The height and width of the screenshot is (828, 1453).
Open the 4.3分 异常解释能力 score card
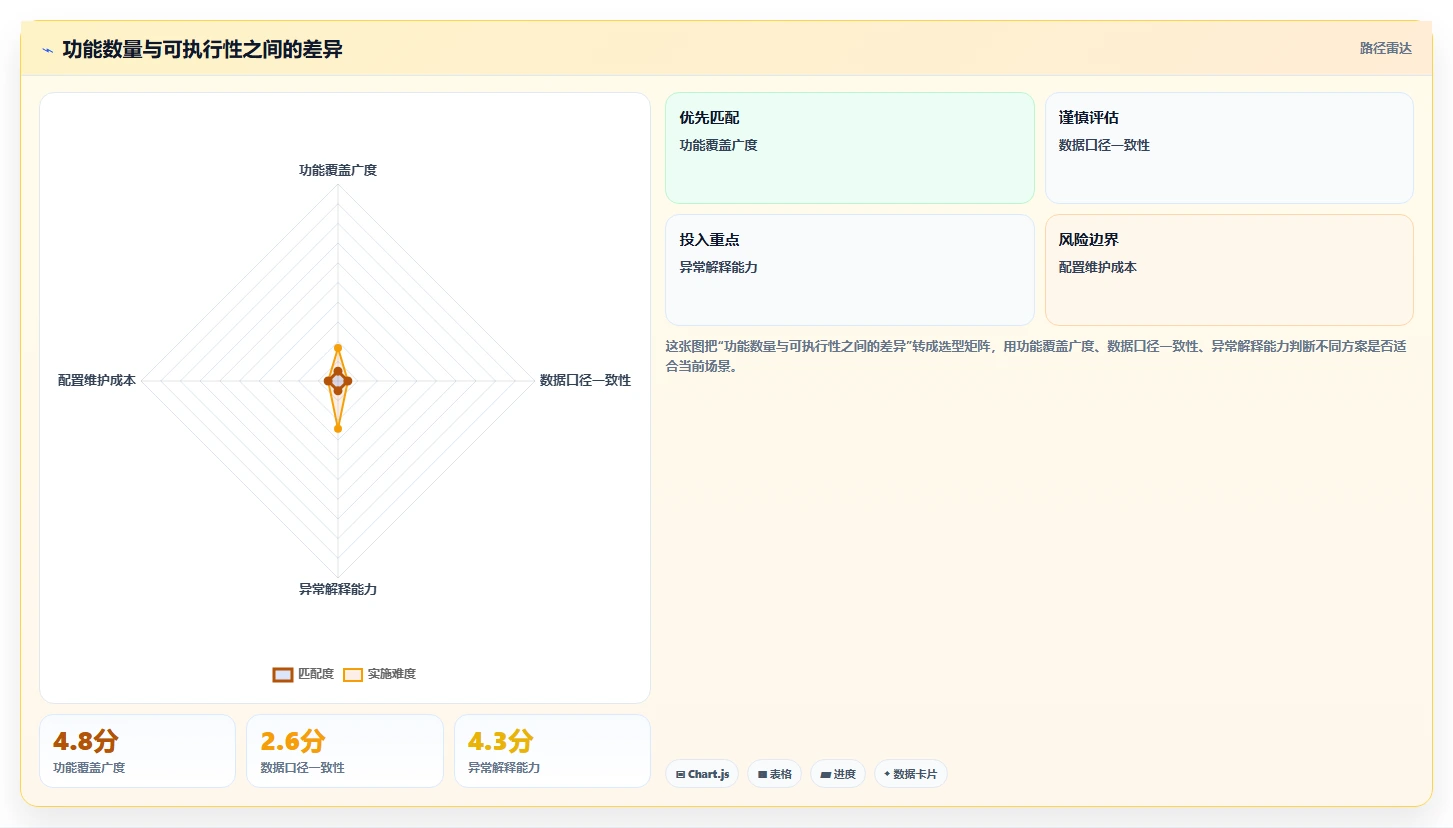(x=552, y=751)
